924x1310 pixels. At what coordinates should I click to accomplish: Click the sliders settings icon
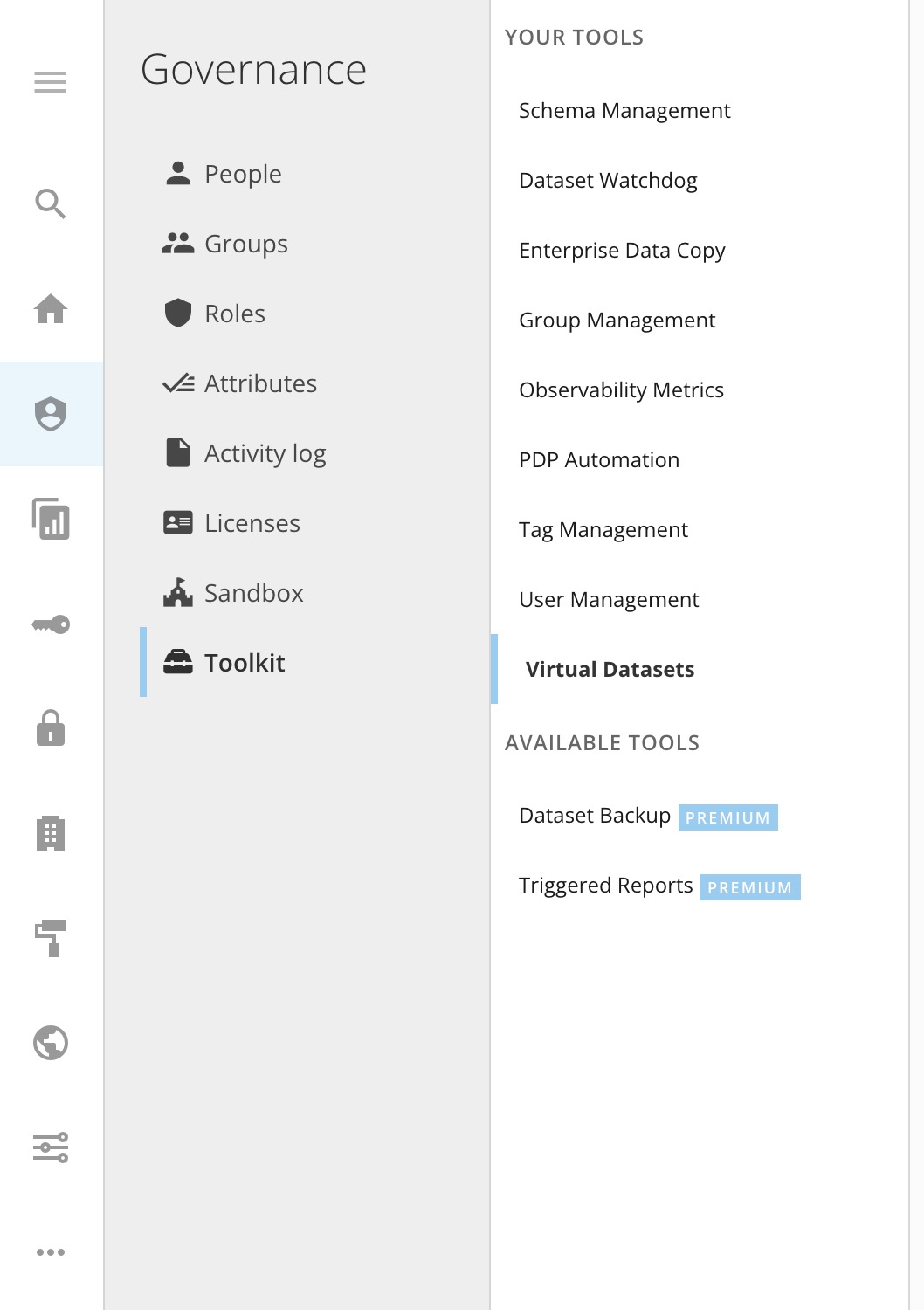[x=51, y=1148]
